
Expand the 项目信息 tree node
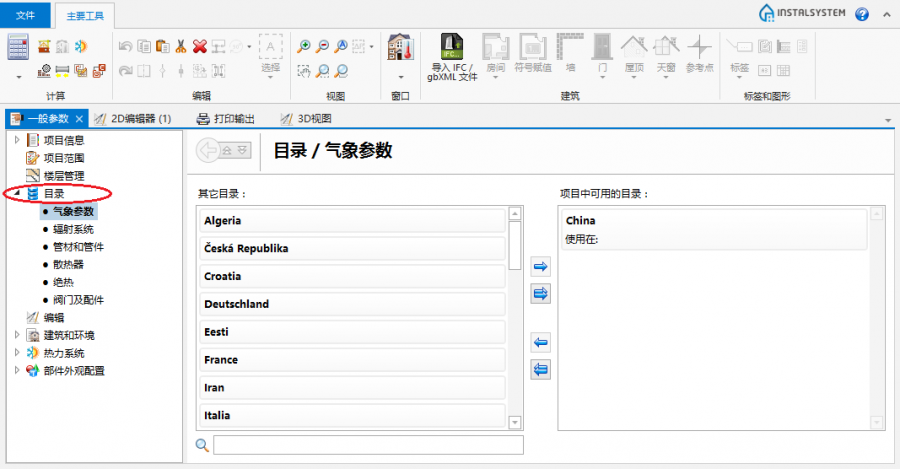17,140
